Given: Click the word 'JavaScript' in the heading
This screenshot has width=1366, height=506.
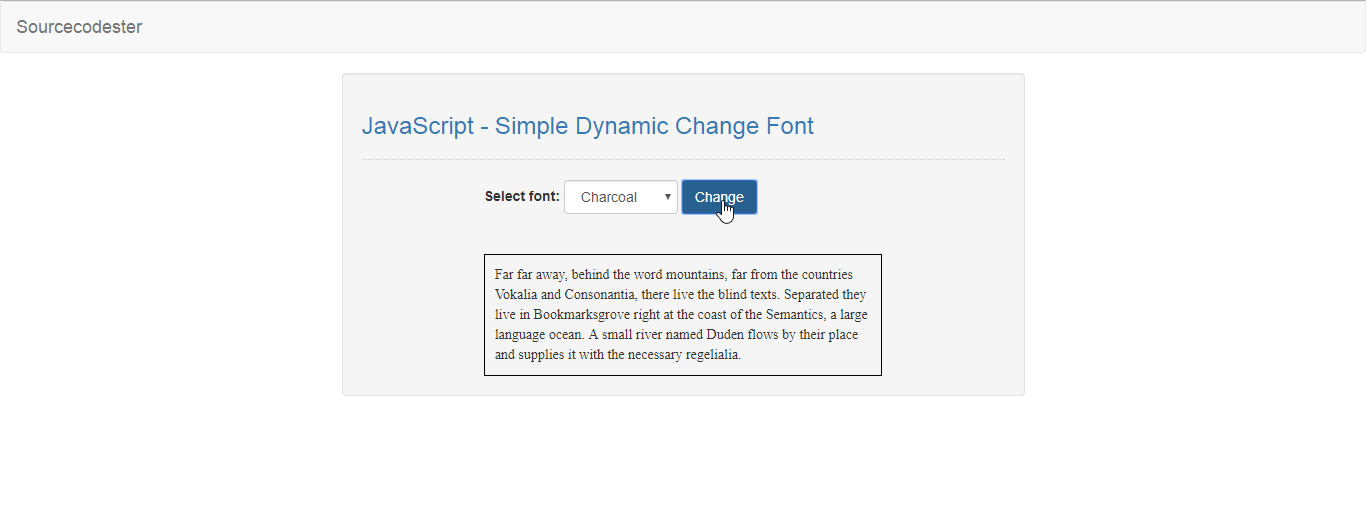Looking at the screenshot, I should [418, 126].
